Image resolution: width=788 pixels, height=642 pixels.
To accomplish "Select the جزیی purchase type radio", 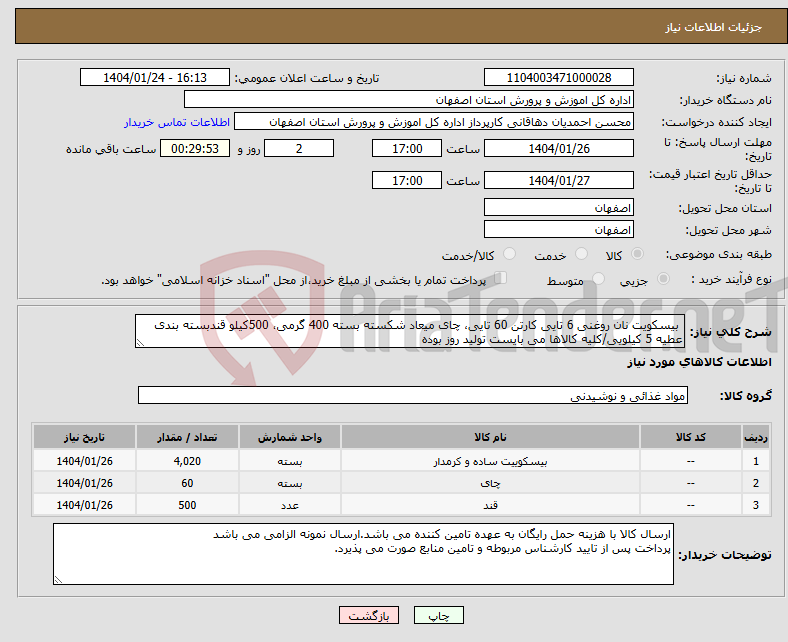I will [663, 279].
